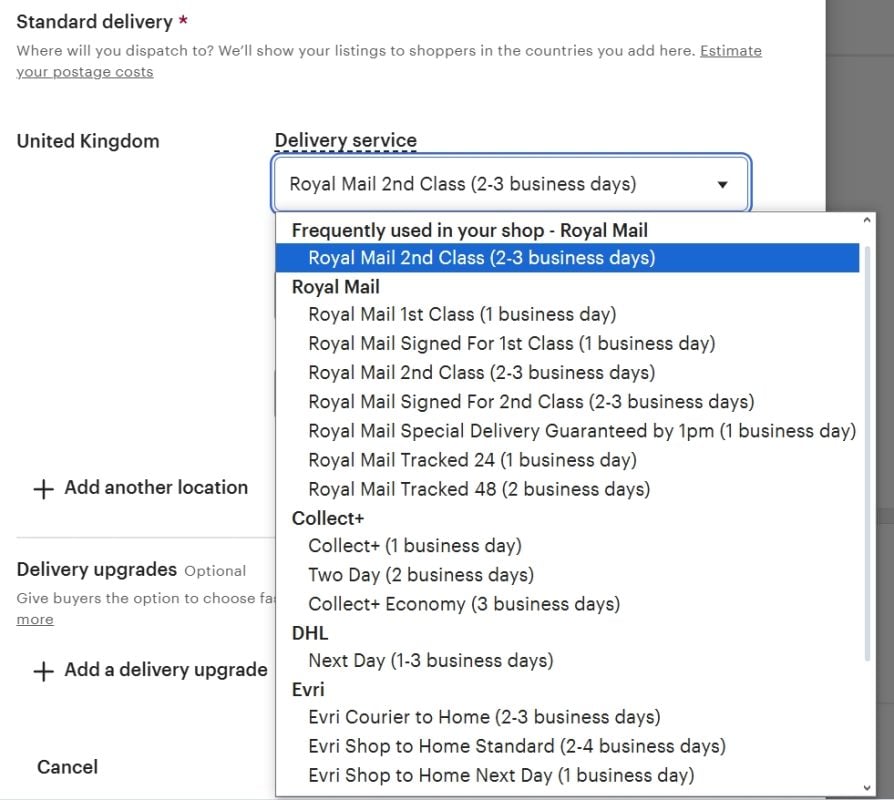Viewport: 894px width, 800px height.
Task: Select Evri Shop to Home Next Day
Action: [501, 775]
